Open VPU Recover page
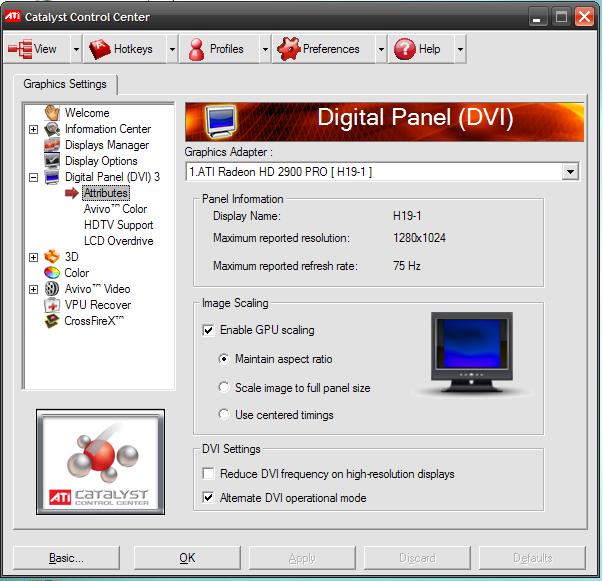603x581 pixels. coord(98,305)
